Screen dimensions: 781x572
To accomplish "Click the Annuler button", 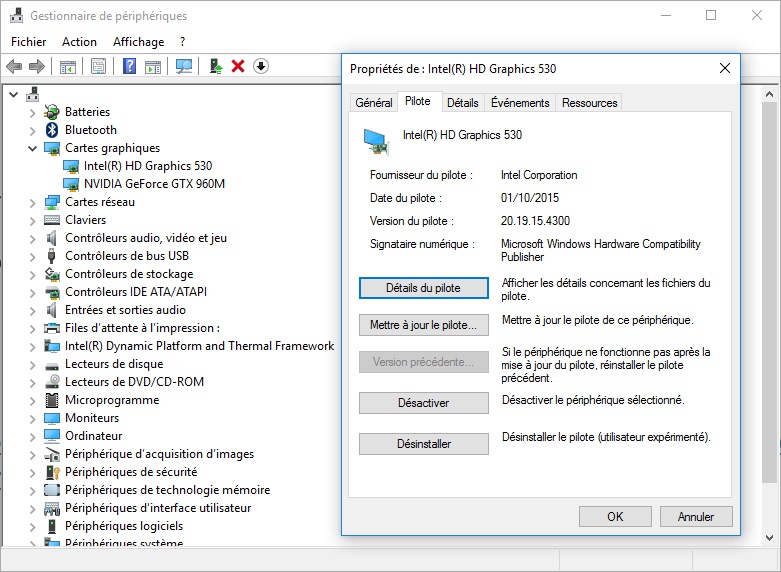I will pyautogui.click(x=696, y=516).
